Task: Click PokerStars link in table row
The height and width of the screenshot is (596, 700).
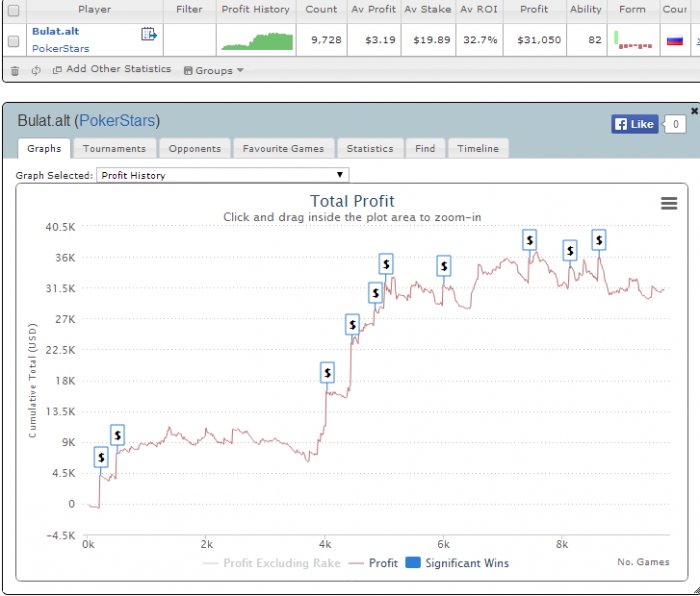Action: [x=60, y=48]
